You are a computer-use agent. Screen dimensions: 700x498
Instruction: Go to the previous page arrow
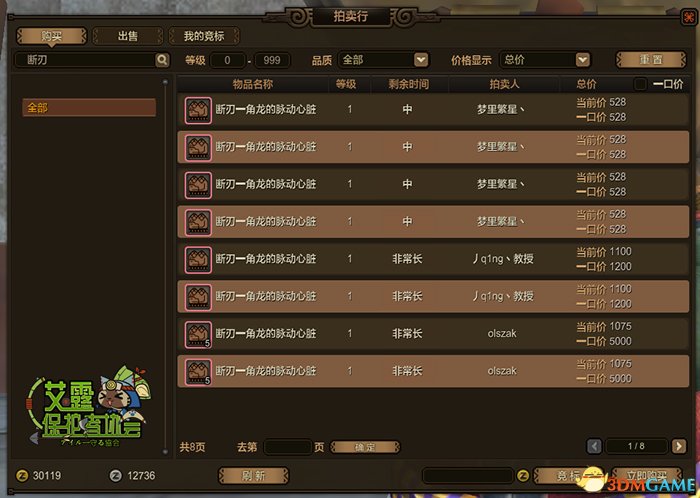click(x=594, y=446)
